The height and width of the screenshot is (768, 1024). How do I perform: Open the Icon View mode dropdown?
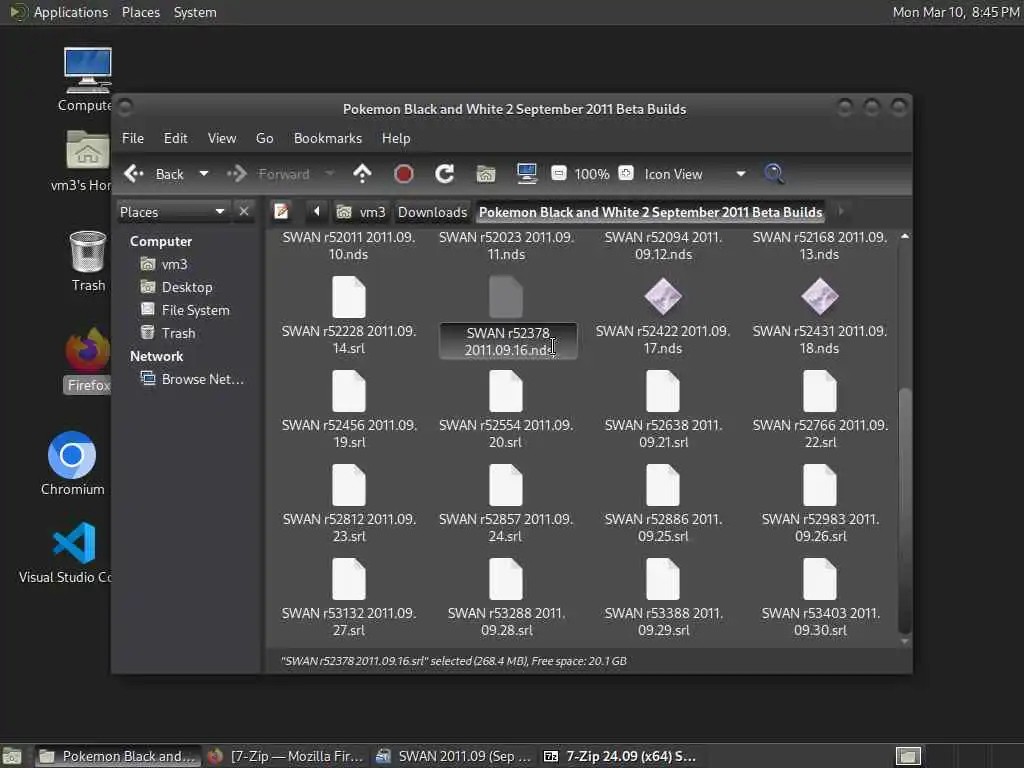(x=695, y=174)
